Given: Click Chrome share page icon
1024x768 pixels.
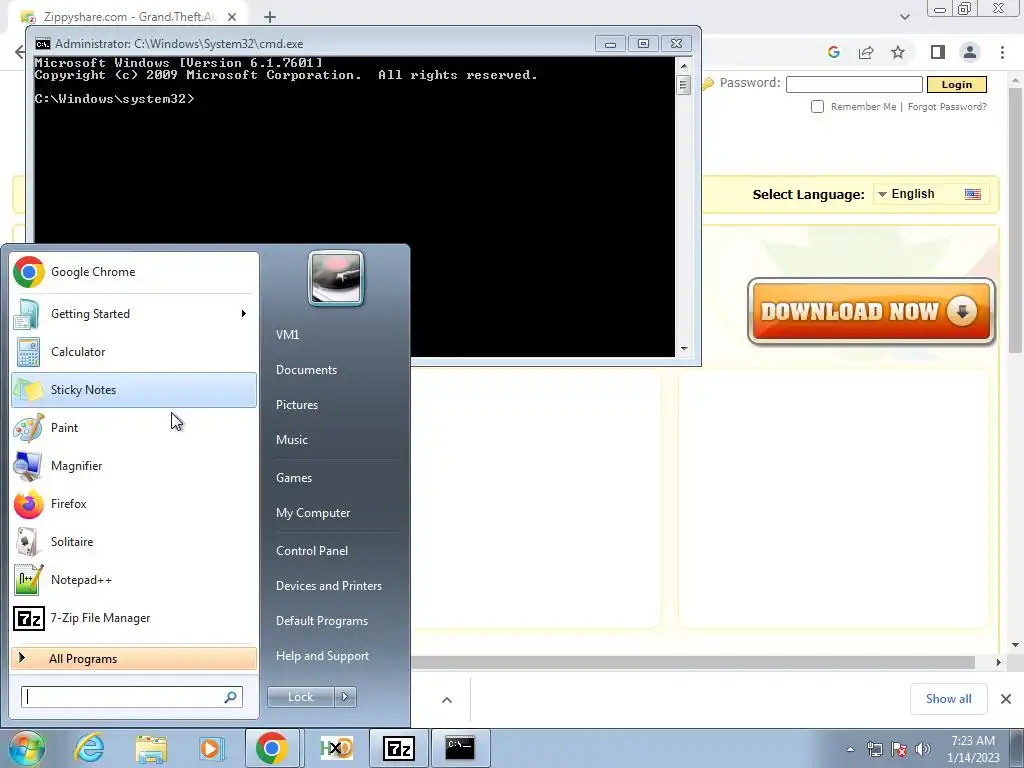Looking at the screenshot, I should click(x=866, y=52).
